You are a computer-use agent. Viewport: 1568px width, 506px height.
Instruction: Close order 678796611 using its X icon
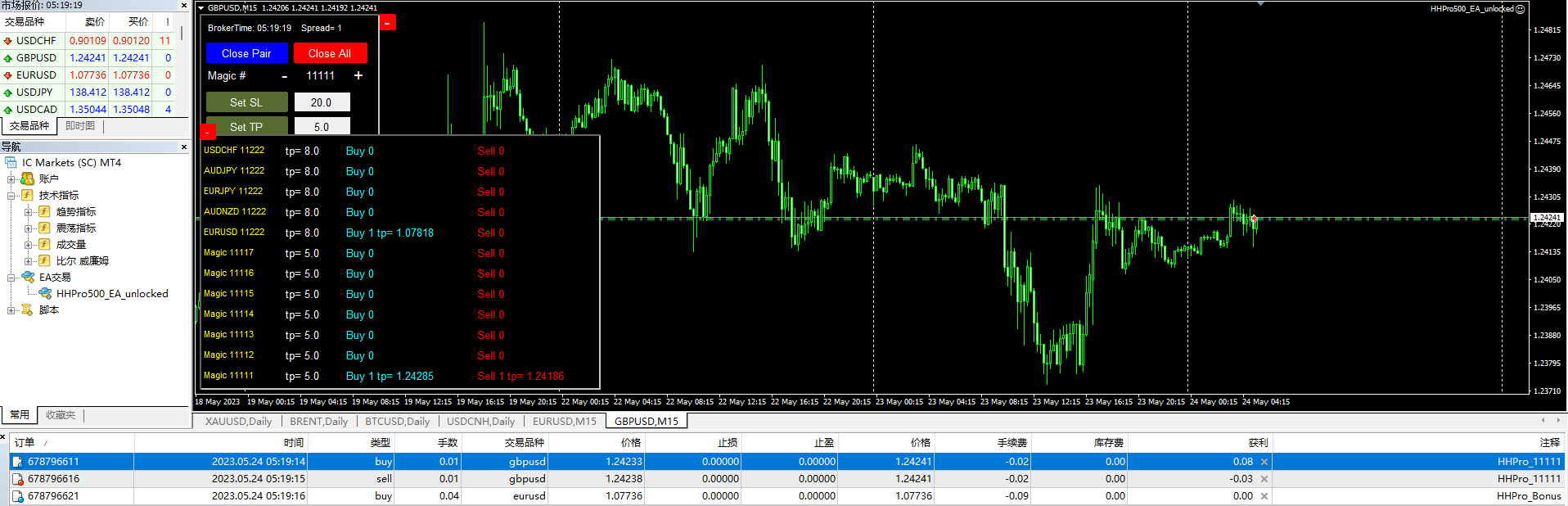point(1264,462)
